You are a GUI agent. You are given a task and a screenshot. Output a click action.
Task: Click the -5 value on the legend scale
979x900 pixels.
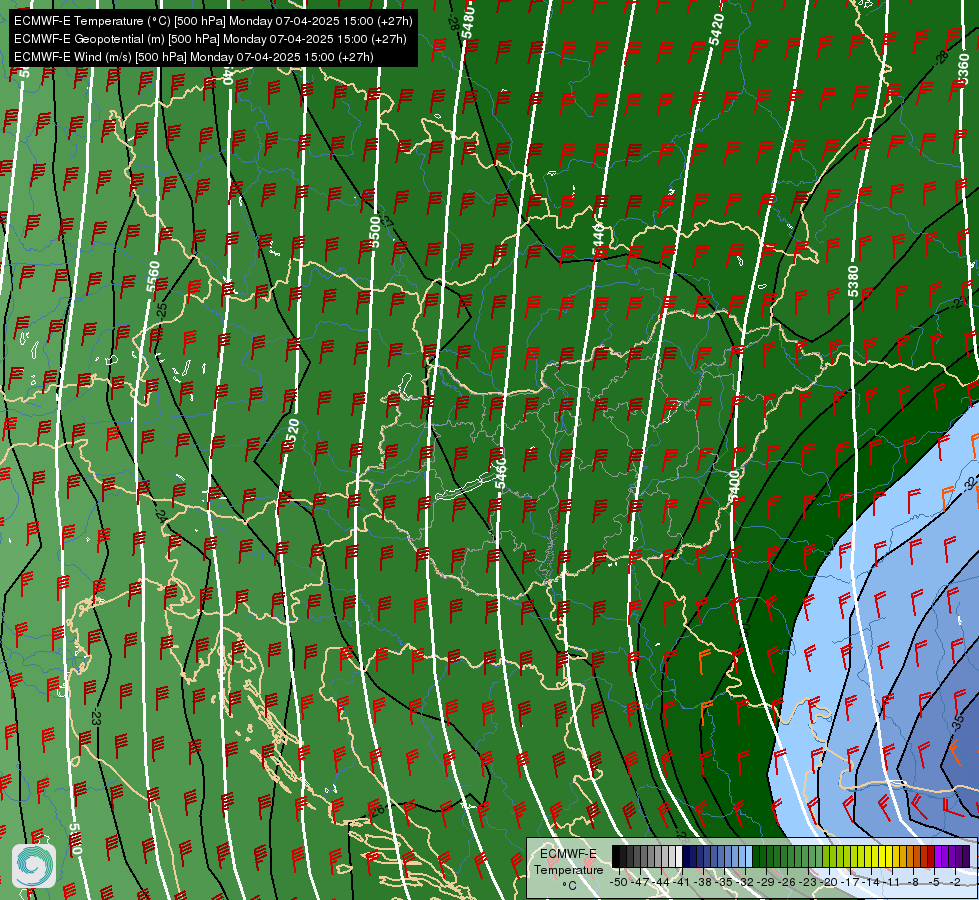tap(933, 882)
